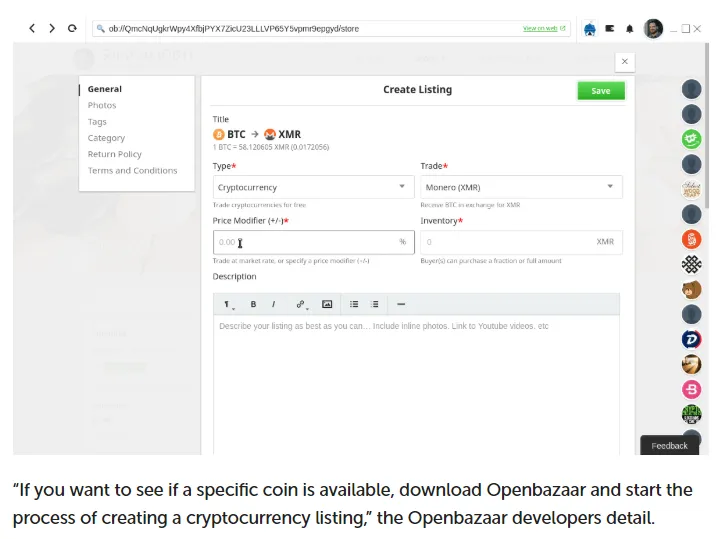Focus the ob:// address bar field
This screenshot has width=721, height=539.
(x=331, y=29)
